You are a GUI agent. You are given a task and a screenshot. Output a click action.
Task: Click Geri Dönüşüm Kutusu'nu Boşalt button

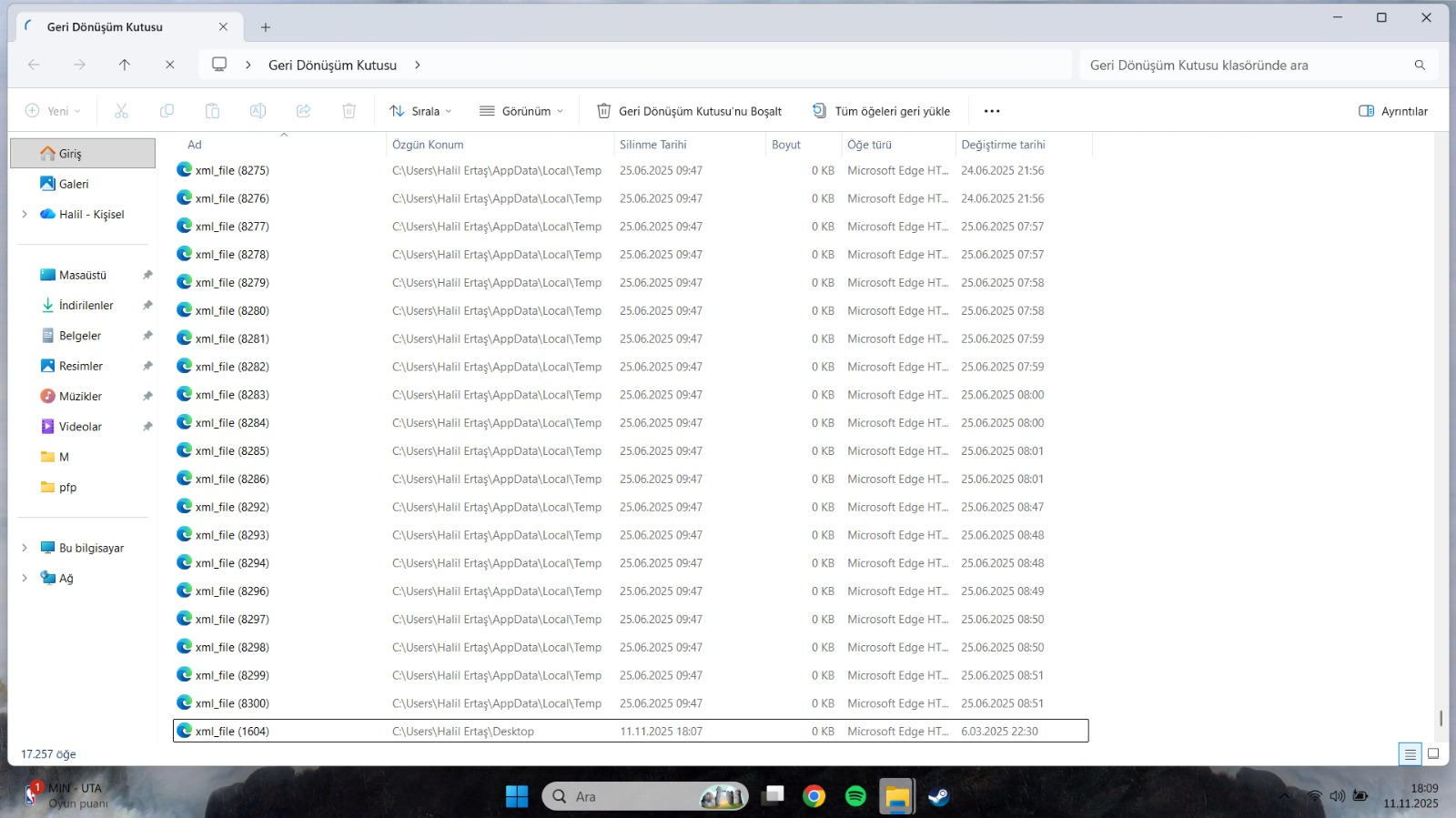pos(689,111)
